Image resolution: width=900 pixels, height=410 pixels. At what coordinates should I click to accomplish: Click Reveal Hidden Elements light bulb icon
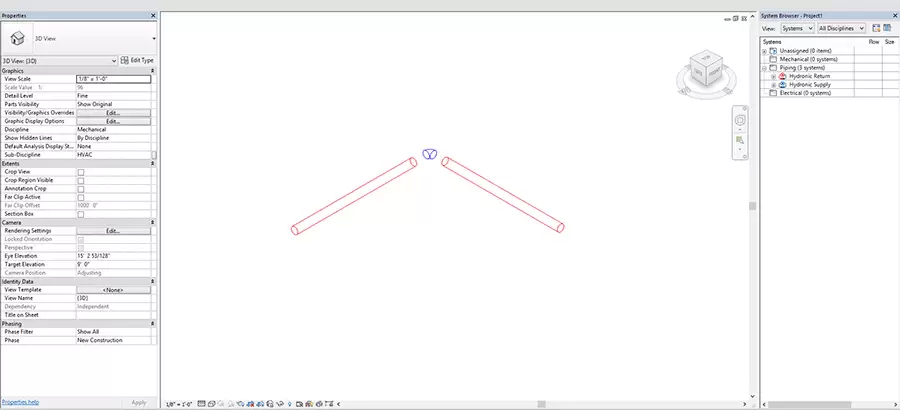[x=289, y=404]
